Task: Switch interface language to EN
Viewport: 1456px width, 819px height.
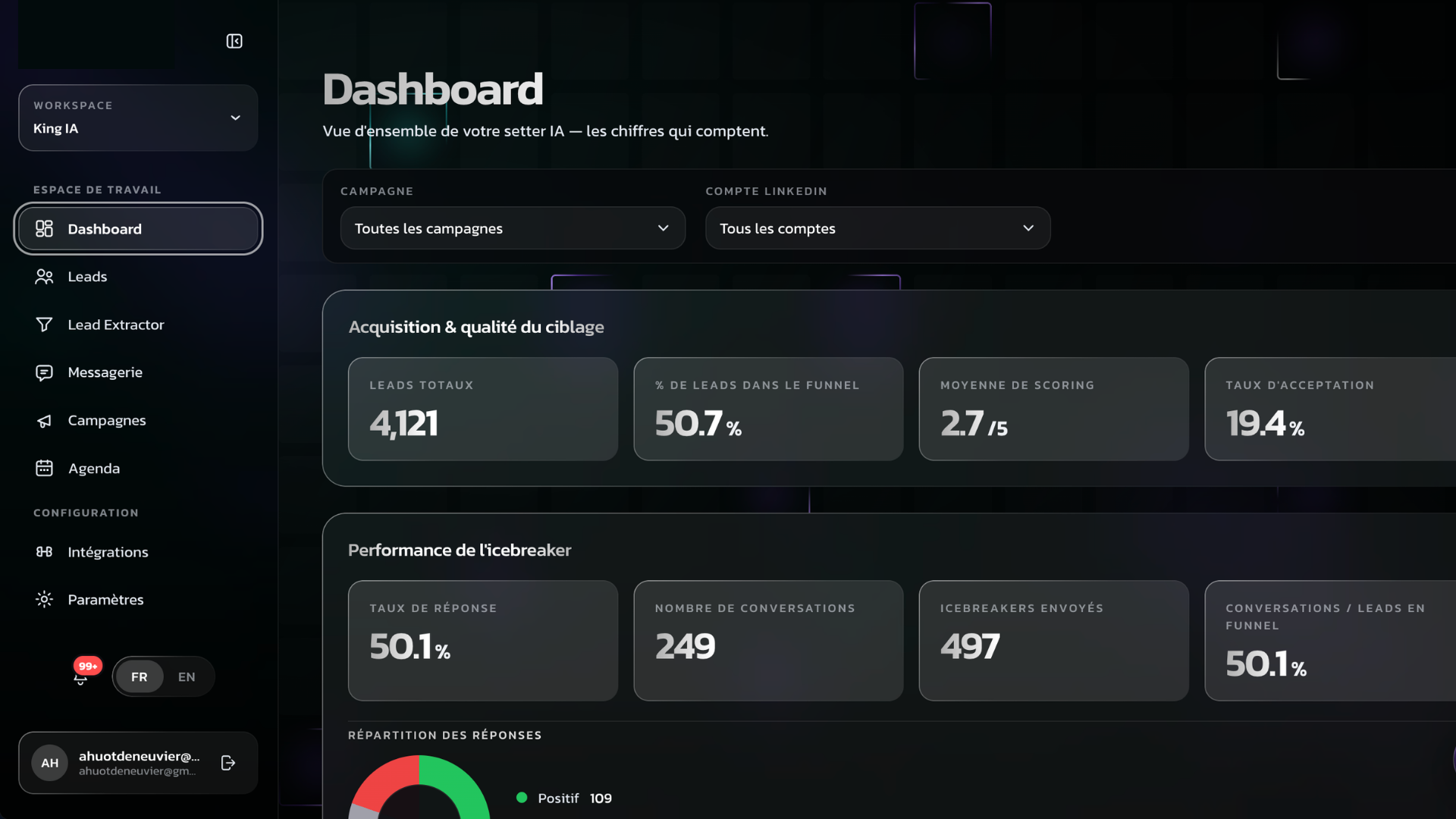Action: tap(187, 676)
